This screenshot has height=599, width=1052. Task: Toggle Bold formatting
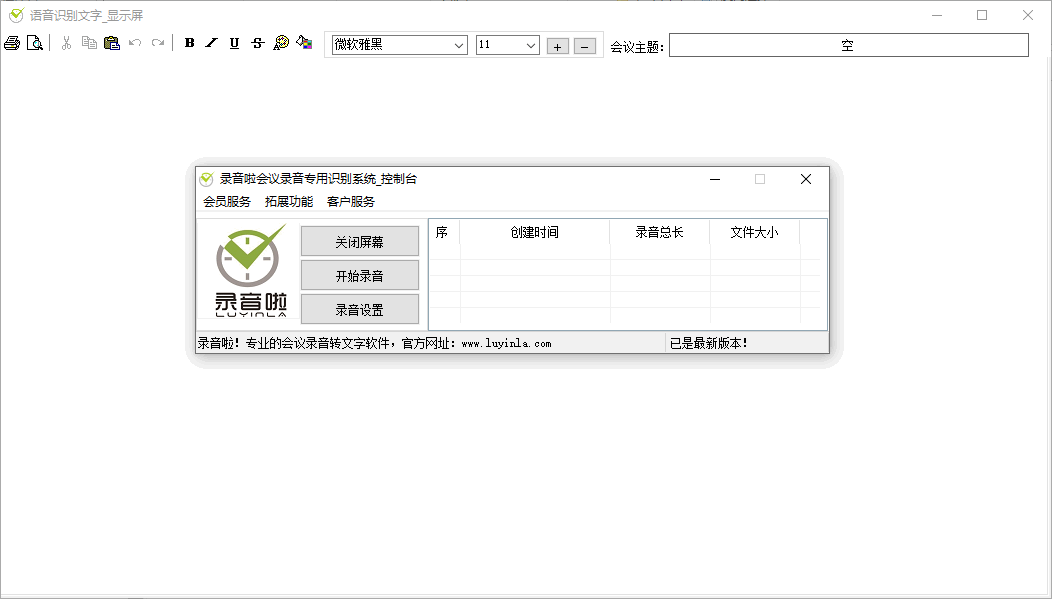pyautogui.click(x=190, y=43)
